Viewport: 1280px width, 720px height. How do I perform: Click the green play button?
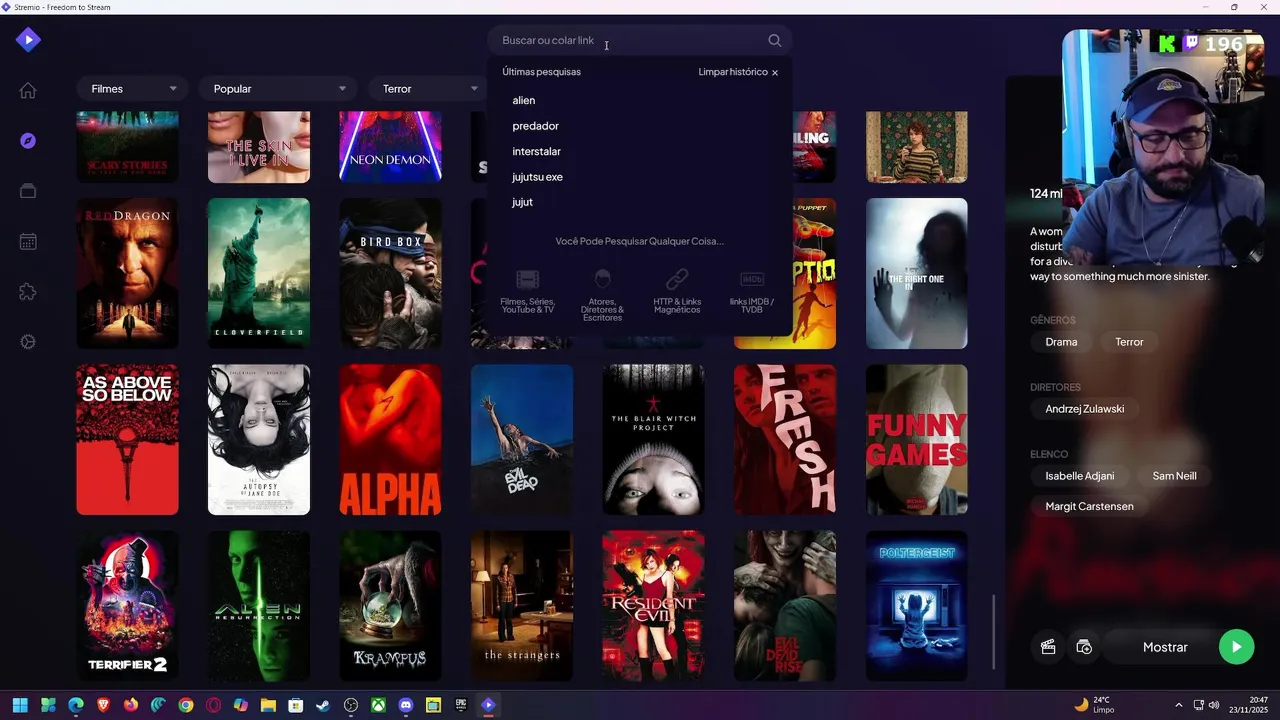click(x=1236, y=647)
